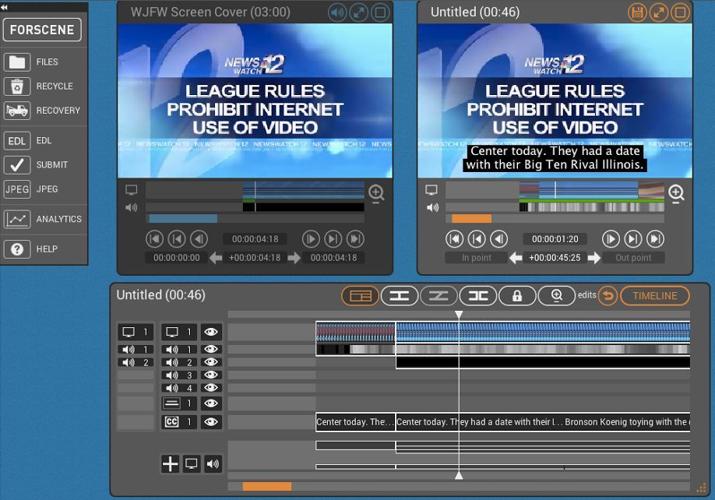Screen dimensions: 715x500
Task: Open the Recycle bin icon
Action: [17, 86]
